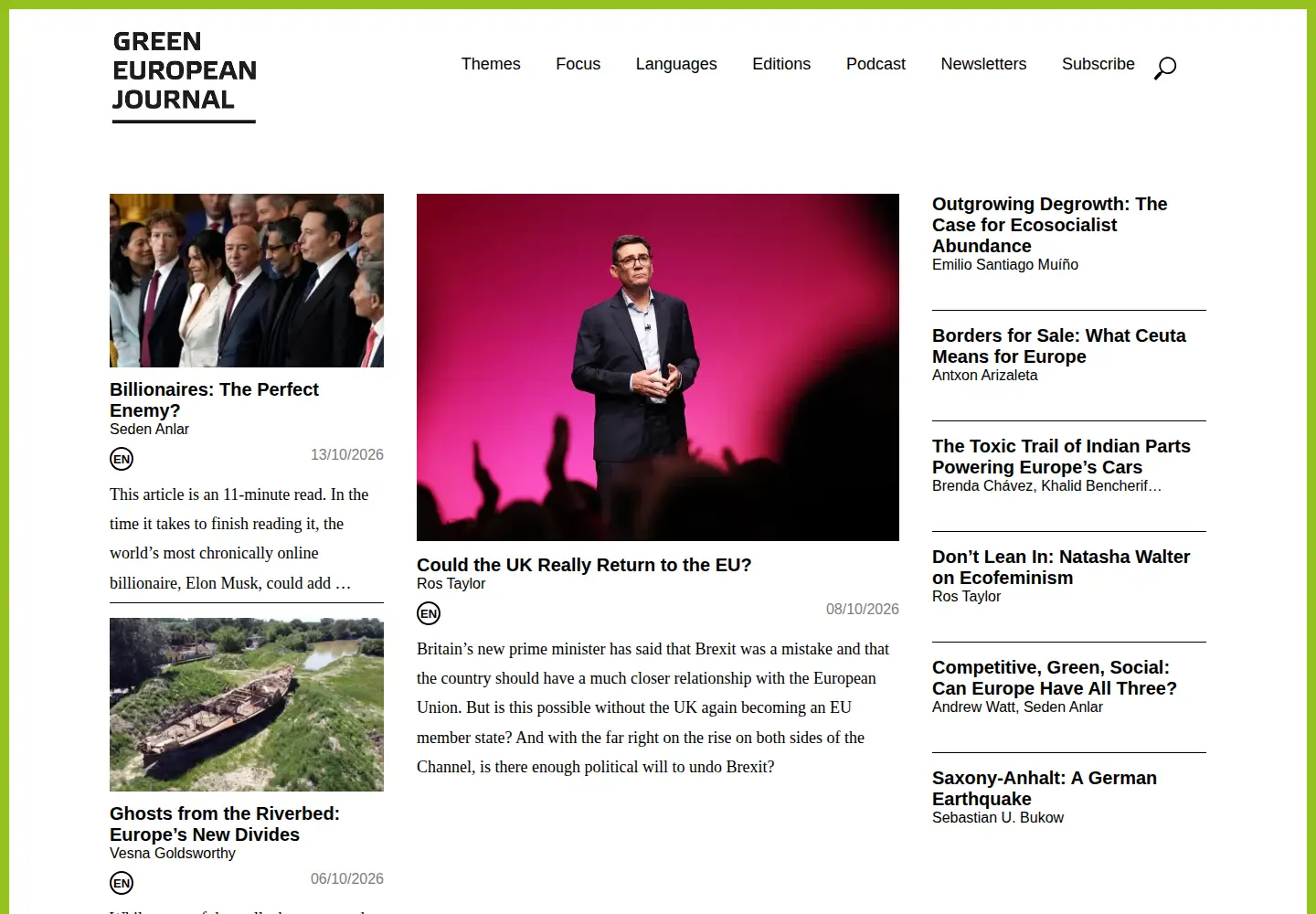This screenshot has height=914, width=1316.
Task: Open 'Toxic Trail of Indian Parts' article
Action: tap(1061, 457)
